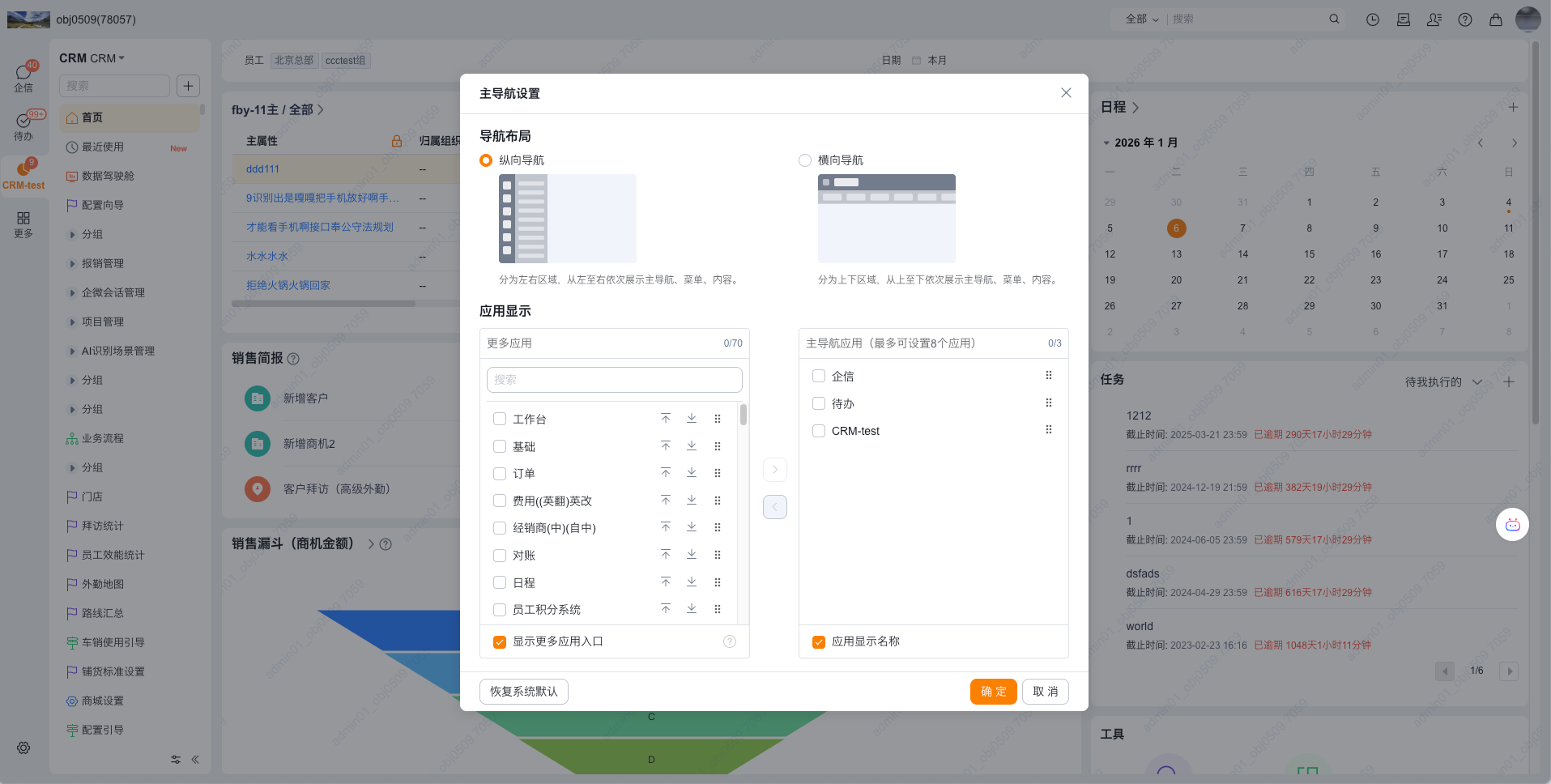Click the drag handle of the 待办 row

(x=1049, y=403)
